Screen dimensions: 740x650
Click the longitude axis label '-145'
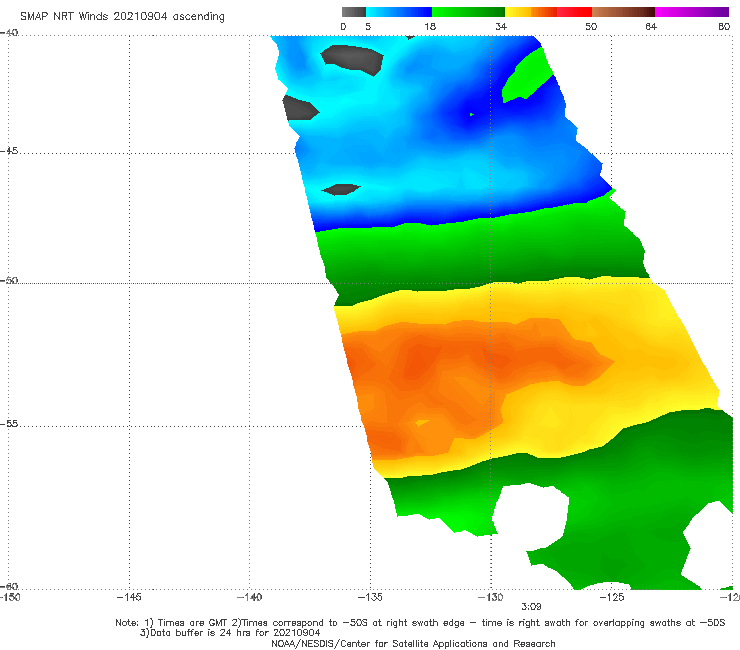pos(129,597)
